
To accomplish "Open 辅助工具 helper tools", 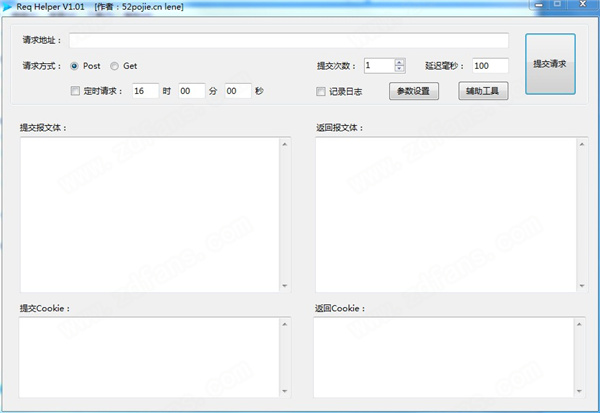I will tap(483, 91).
